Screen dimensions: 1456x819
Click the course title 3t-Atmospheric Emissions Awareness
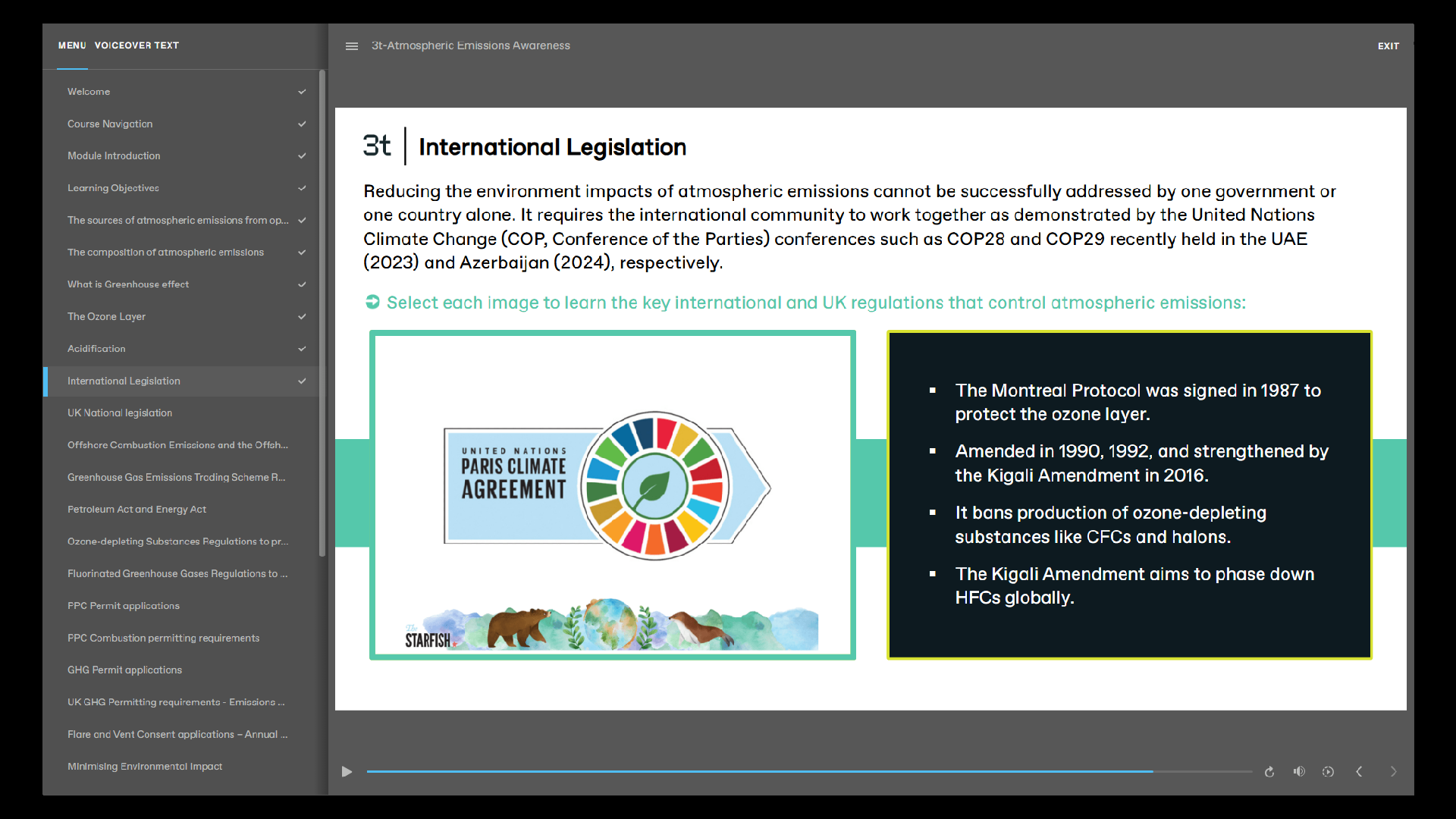[470, 45]
